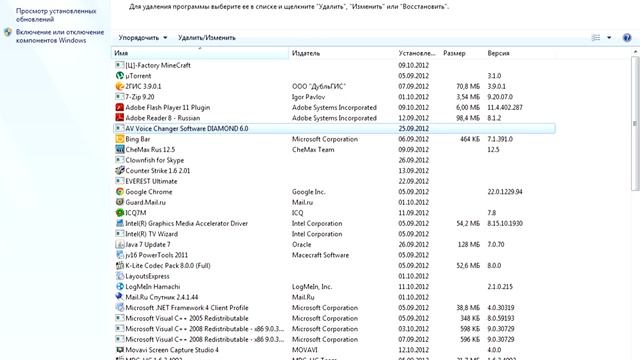
Task: Click the LogMeIn Hamachi icon
Action: tap(120, 287)
